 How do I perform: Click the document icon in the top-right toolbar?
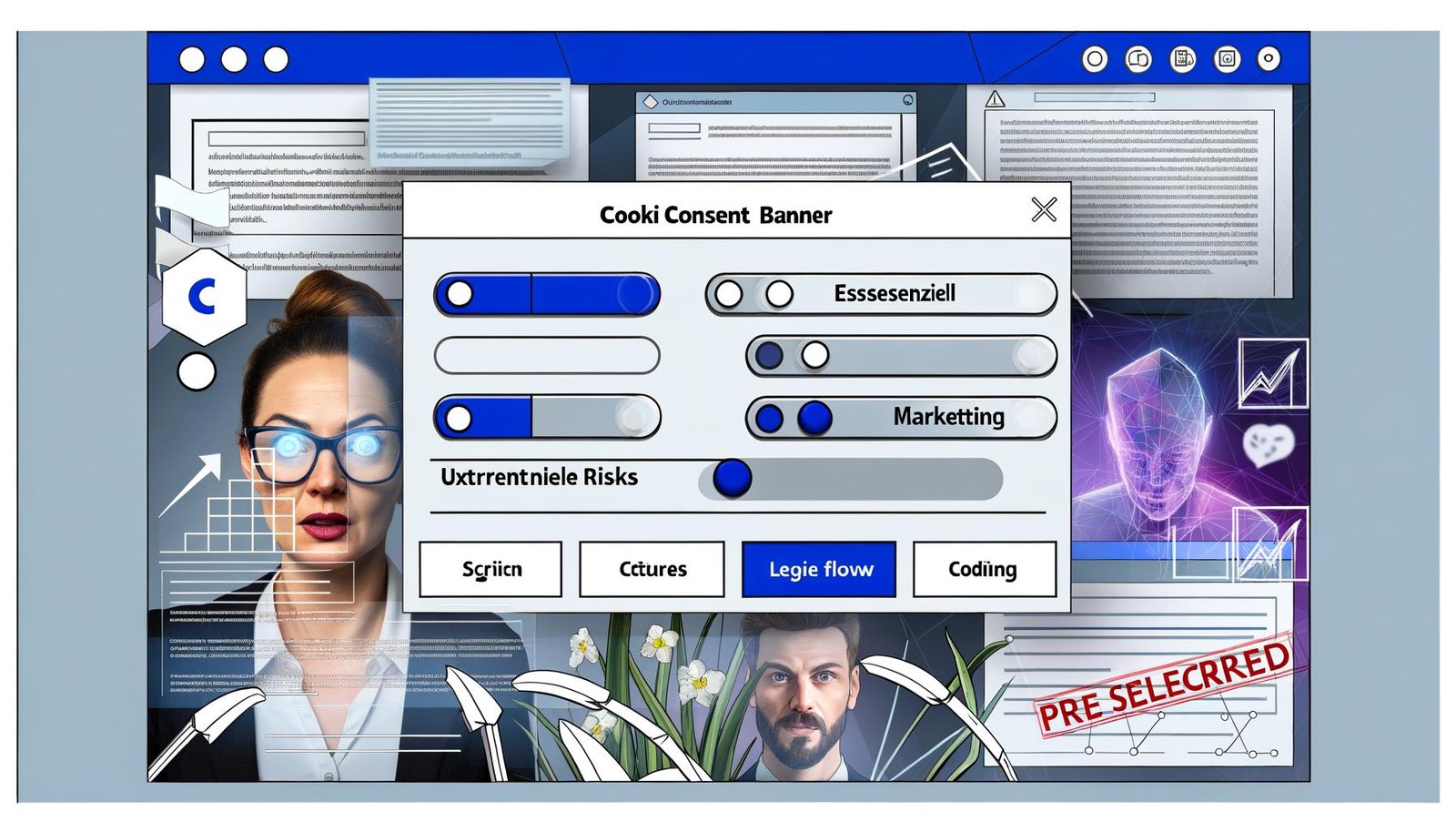1182,60
